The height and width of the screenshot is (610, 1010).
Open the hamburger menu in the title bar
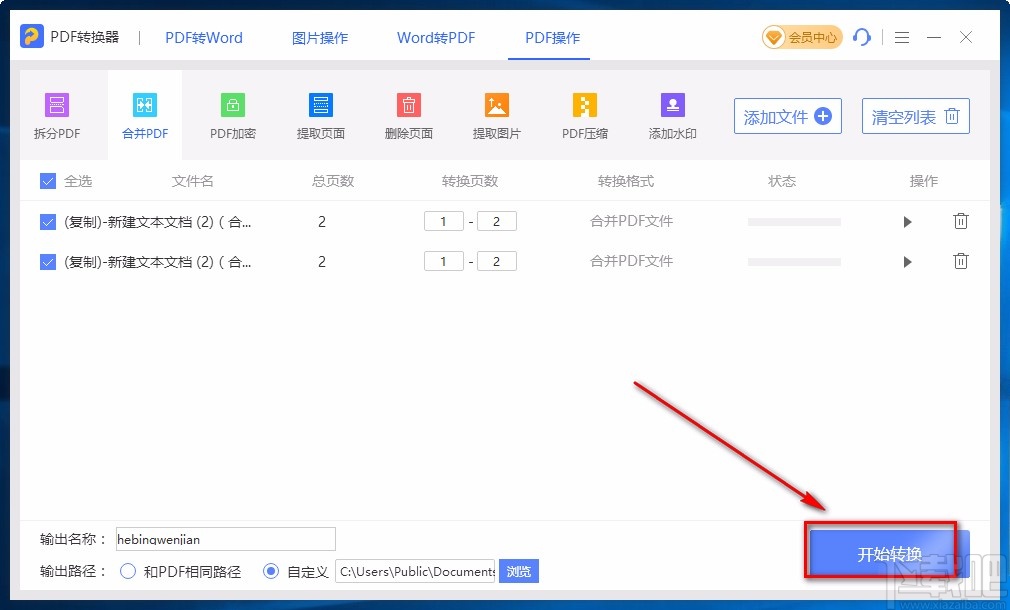pyautogui.click(x=901, y=37)
